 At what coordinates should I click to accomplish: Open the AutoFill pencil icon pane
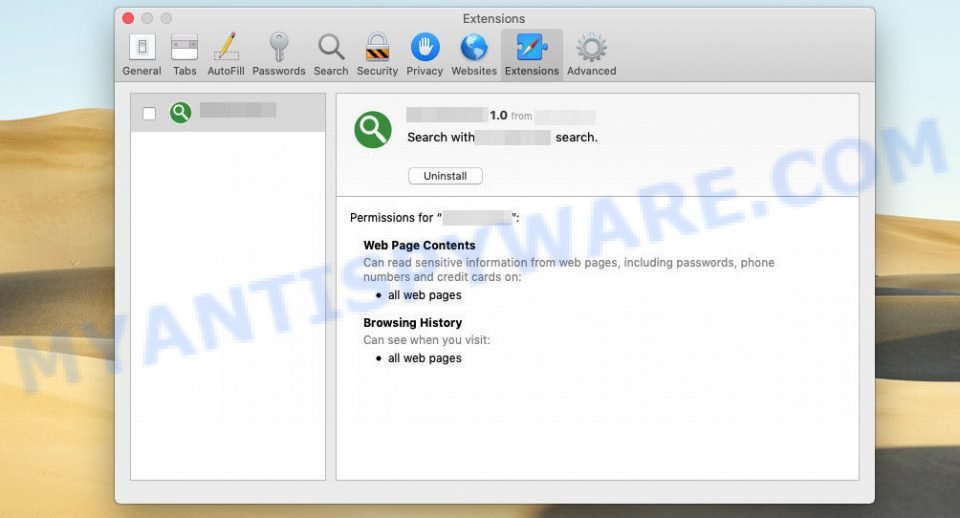pos(226,55)
